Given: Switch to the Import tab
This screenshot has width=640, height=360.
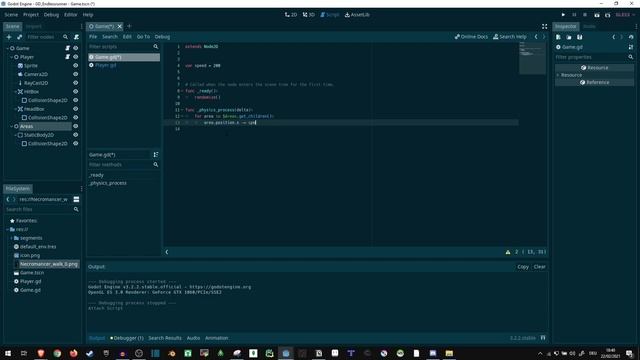Looking at the screenshot, I should pos(33,27).
